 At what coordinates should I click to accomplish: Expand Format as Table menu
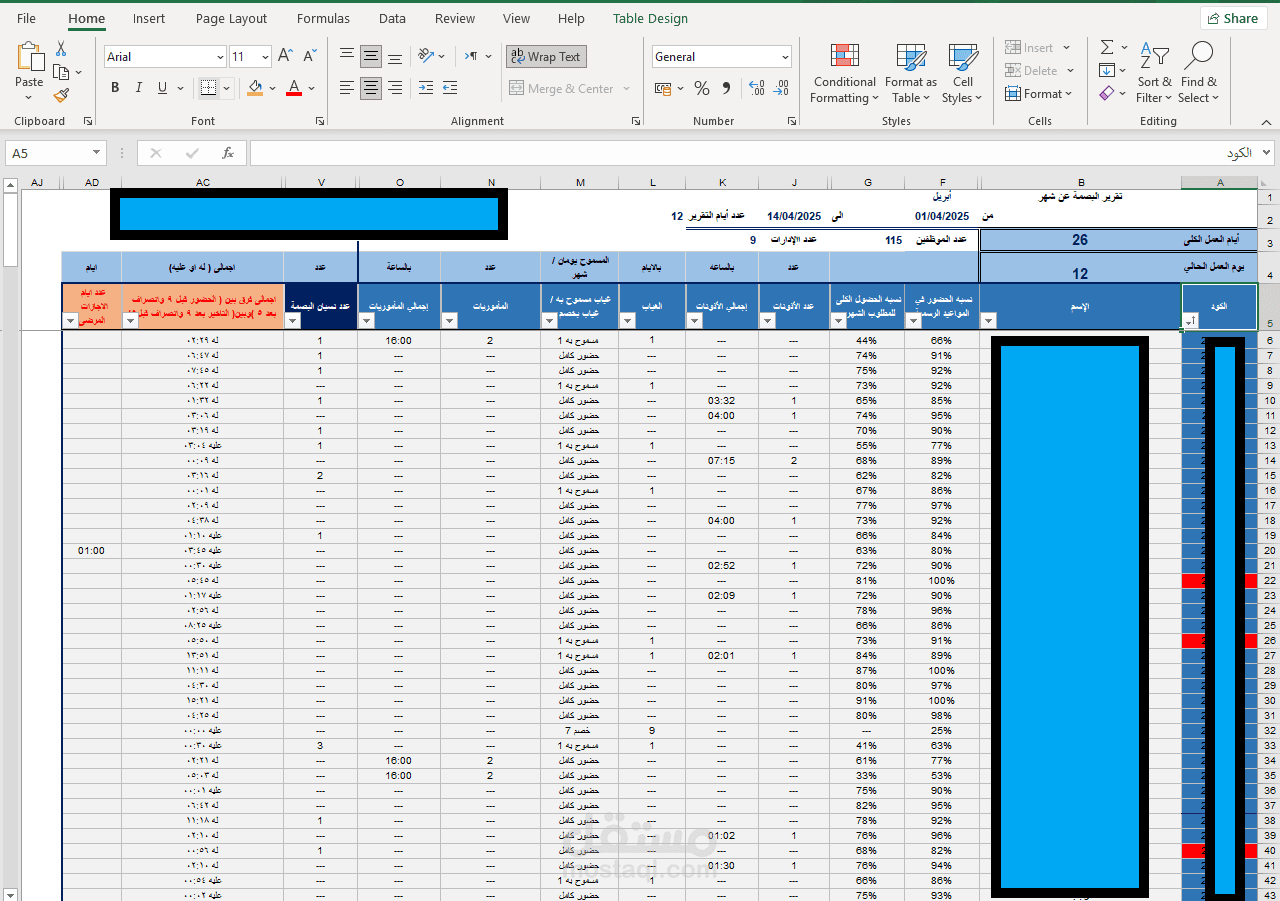point(911,73)
